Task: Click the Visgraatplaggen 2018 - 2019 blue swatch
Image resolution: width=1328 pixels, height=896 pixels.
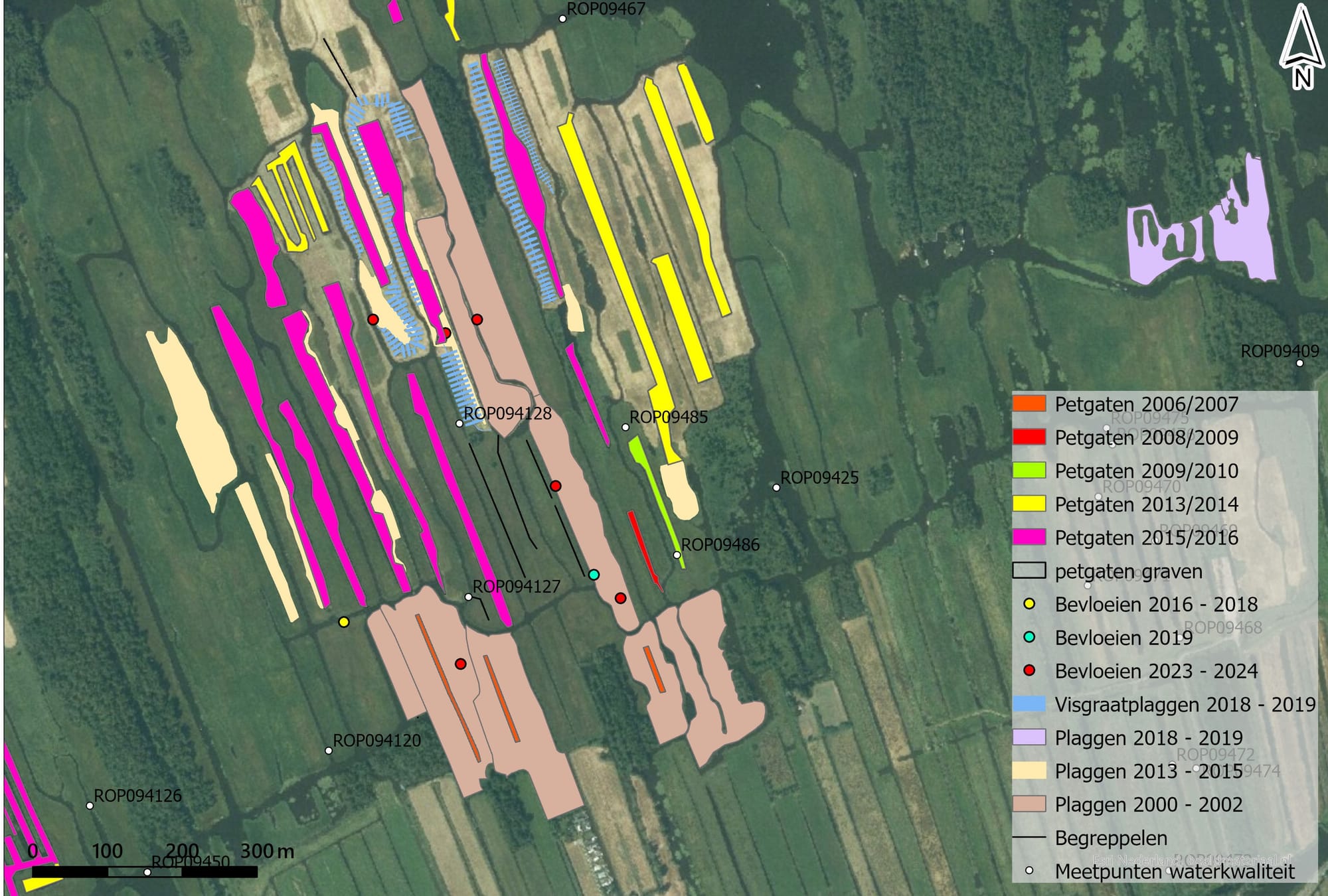Action: (1029, 704)
